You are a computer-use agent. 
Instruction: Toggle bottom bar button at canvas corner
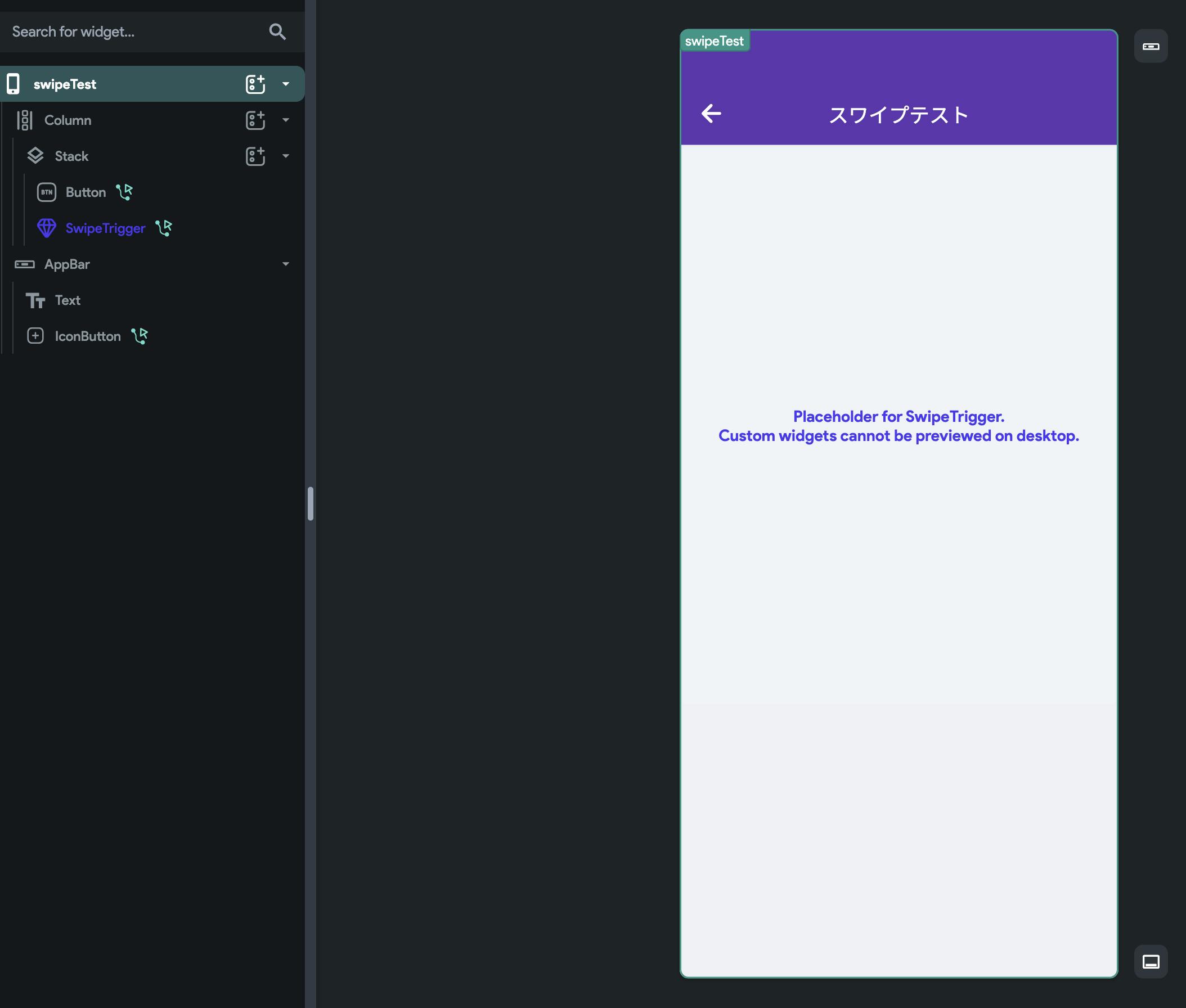[1151, 962]
